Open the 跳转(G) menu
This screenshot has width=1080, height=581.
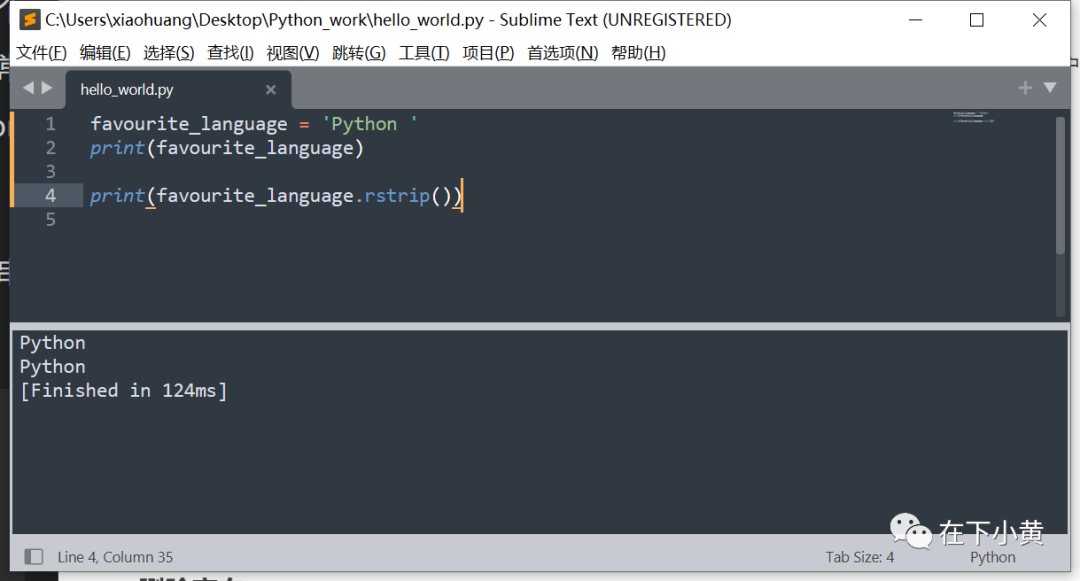pyautogui.click(x=359, y=53)
